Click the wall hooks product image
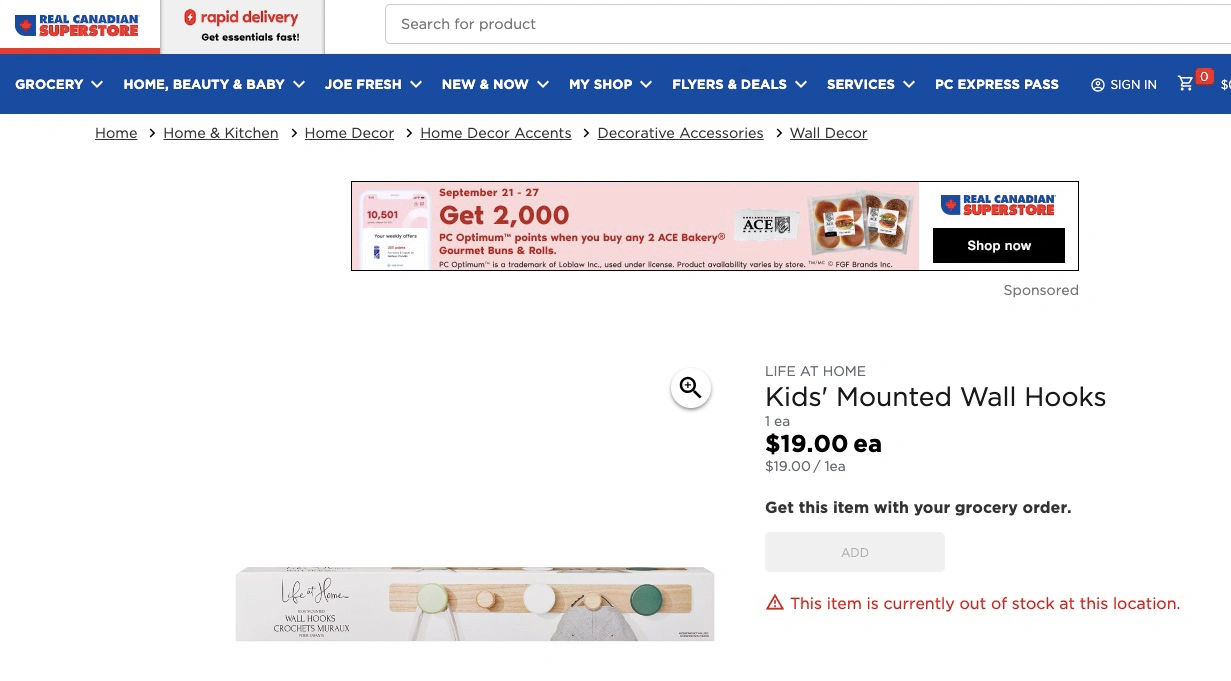Viewport: 1231px width, 681px height. pos(475,603)
